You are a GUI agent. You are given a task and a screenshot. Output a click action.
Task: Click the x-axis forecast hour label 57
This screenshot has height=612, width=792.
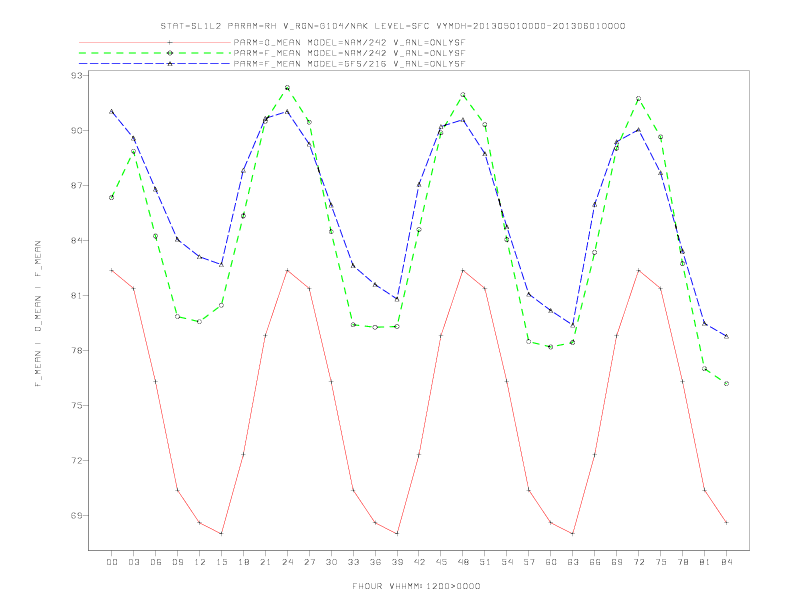(x=529, y=562)
